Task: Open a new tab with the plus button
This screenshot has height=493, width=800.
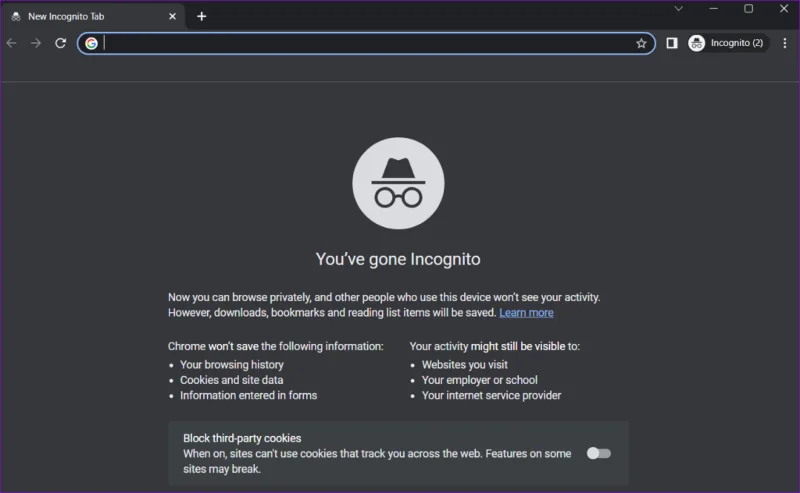Action: [x=202, y=16]
